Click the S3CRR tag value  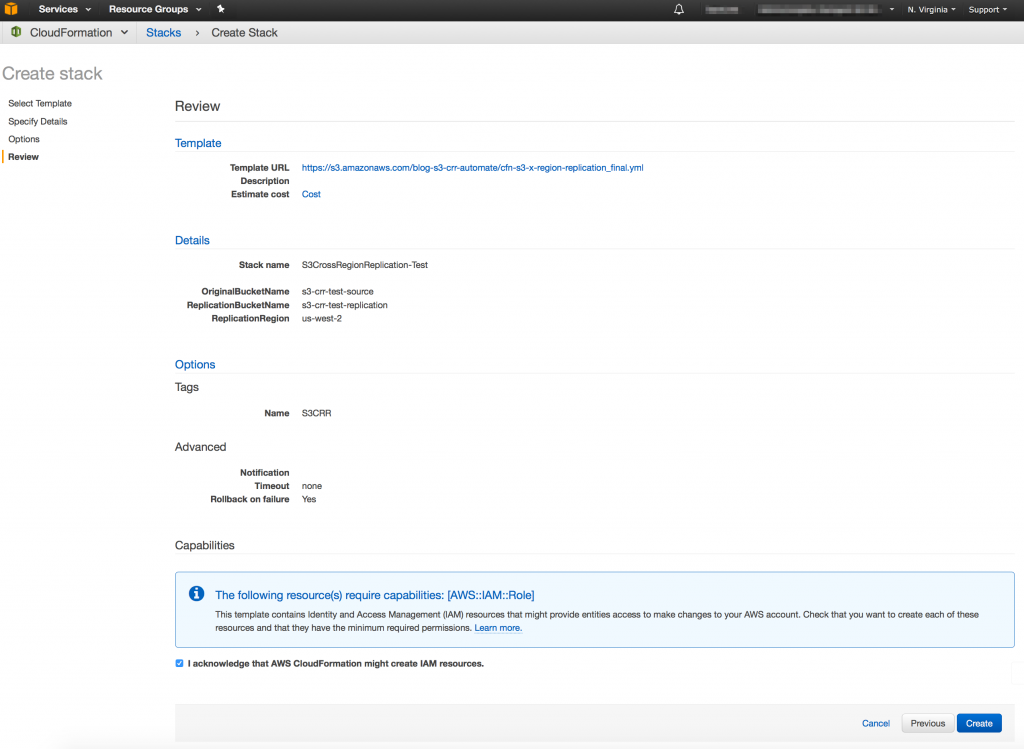pyautogui.click(x=316, y=413)
